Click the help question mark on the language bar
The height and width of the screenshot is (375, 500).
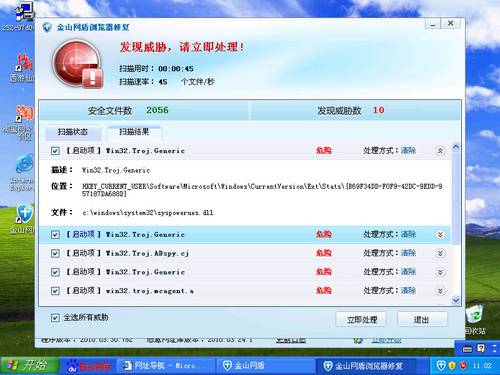(481, 349)
